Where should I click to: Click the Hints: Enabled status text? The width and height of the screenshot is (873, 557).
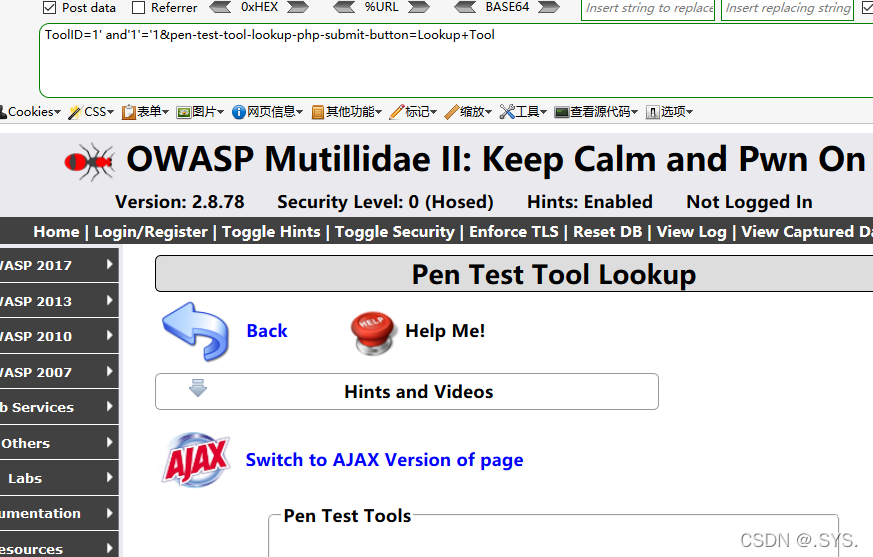point(590,202)
